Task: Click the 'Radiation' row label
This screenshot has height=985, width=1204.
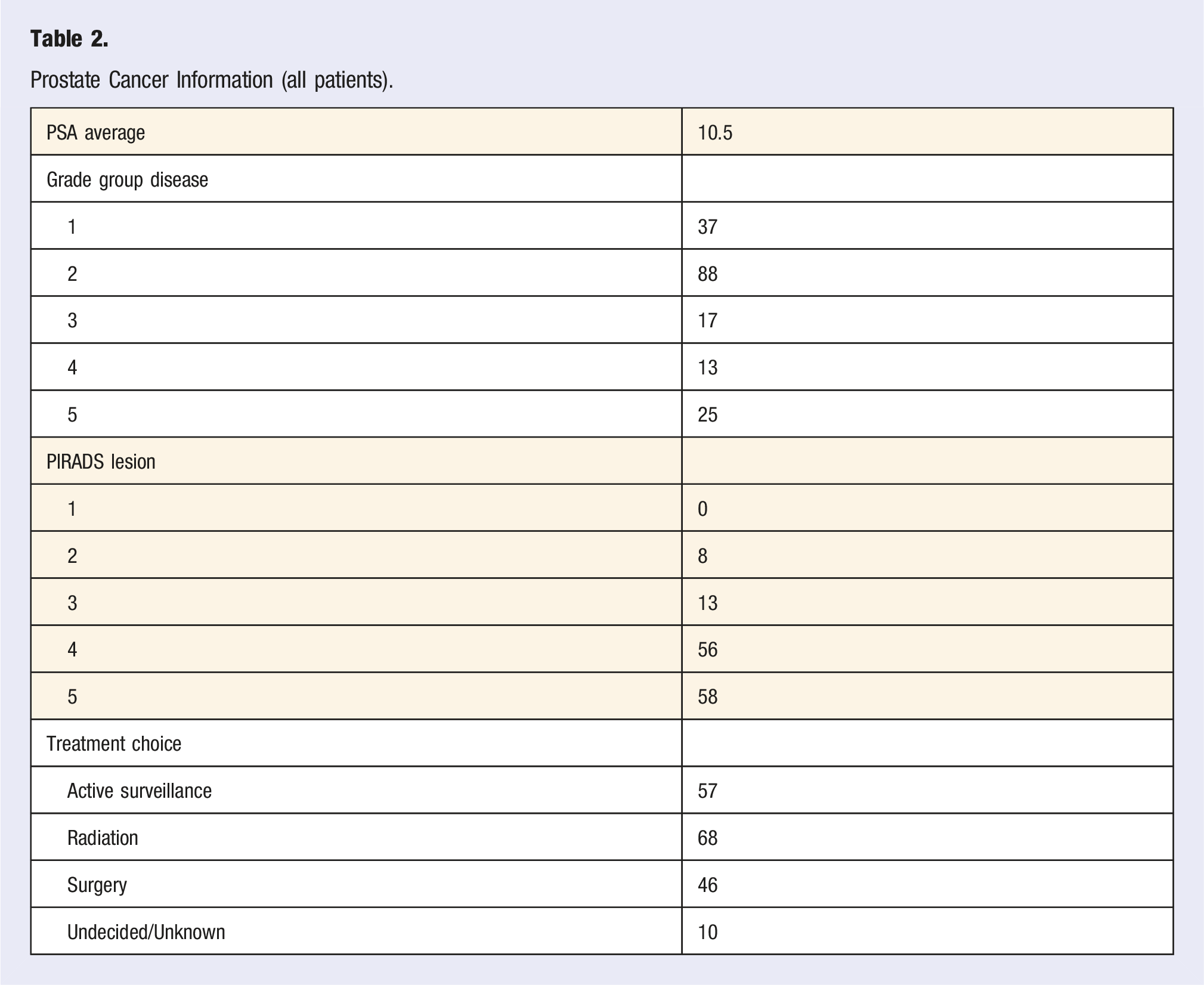Action: tap(103, 838)
